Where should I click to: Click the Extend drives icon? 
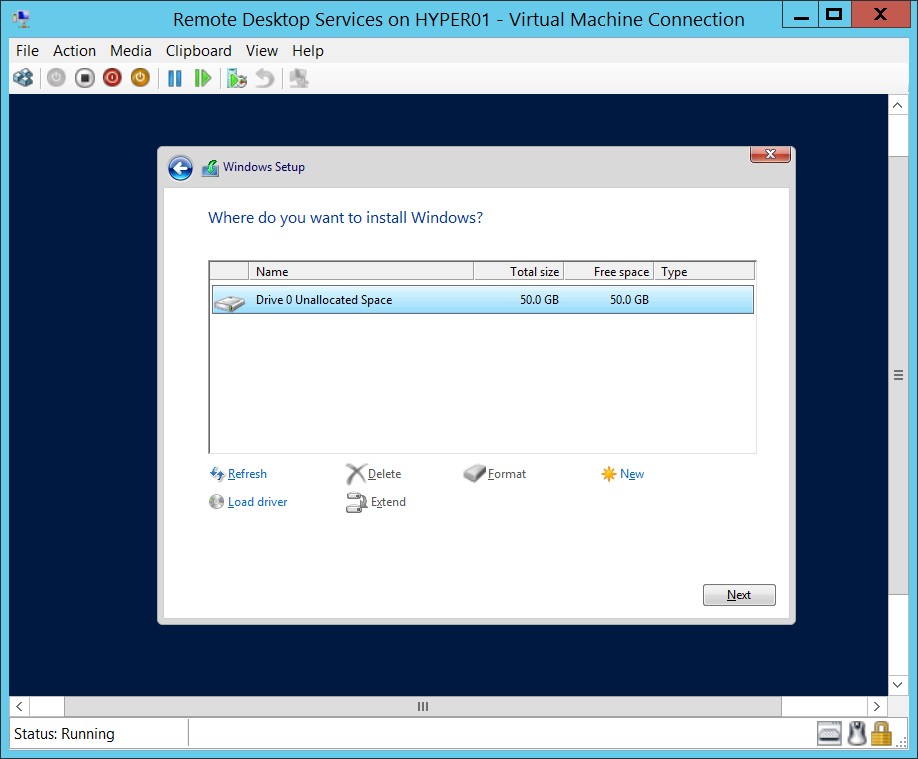click(x=356, y=502)
